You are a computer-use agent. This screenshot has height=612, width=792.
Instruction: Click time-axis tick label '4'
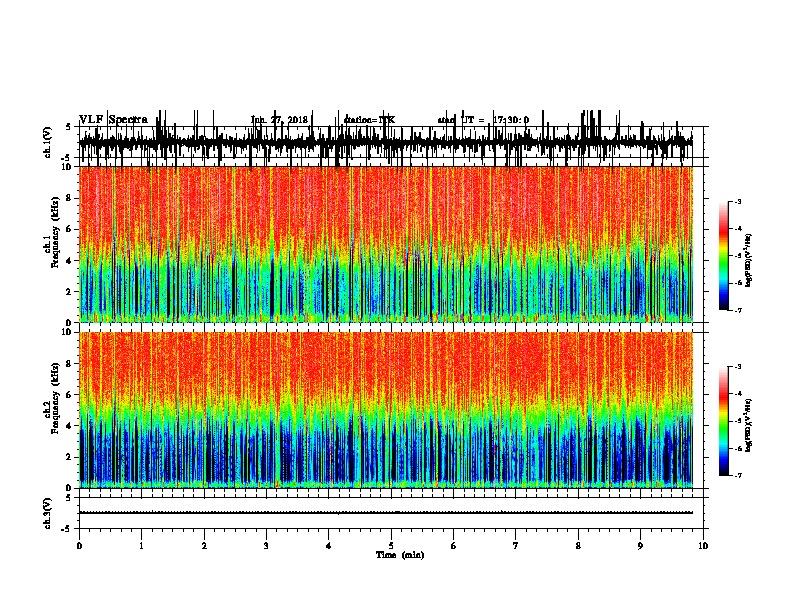click(329, 546)
